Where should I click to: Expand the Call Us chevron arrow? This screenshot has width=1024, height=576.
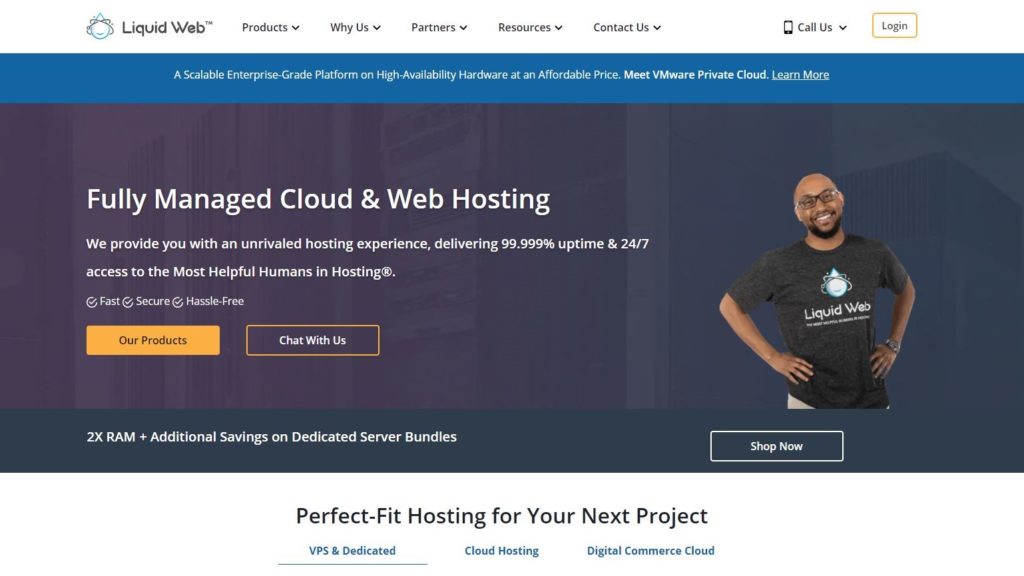click(842, 28)
